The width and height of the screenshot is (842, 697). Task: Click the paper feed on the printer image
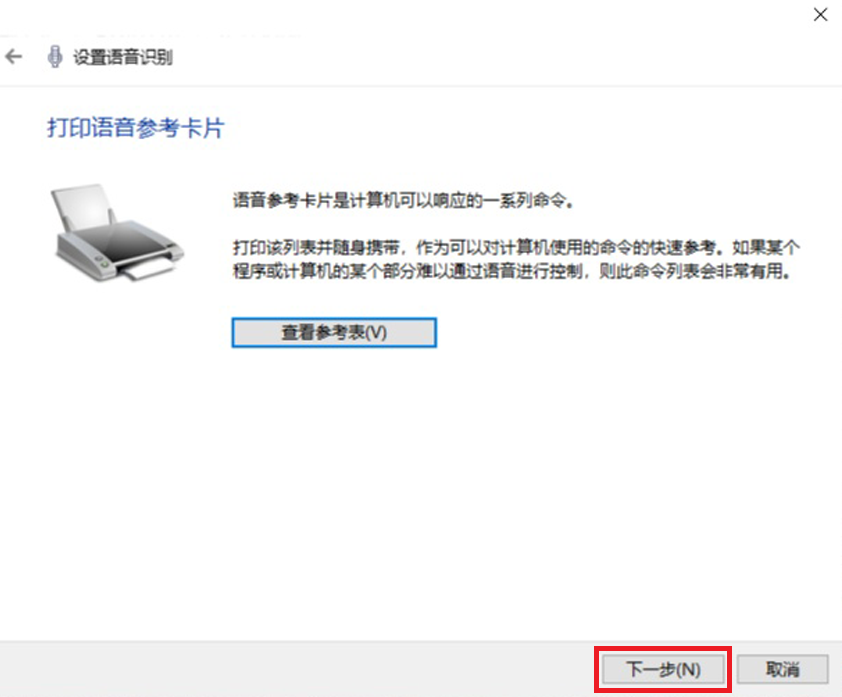pyautogui.click(x=84, y=207)
